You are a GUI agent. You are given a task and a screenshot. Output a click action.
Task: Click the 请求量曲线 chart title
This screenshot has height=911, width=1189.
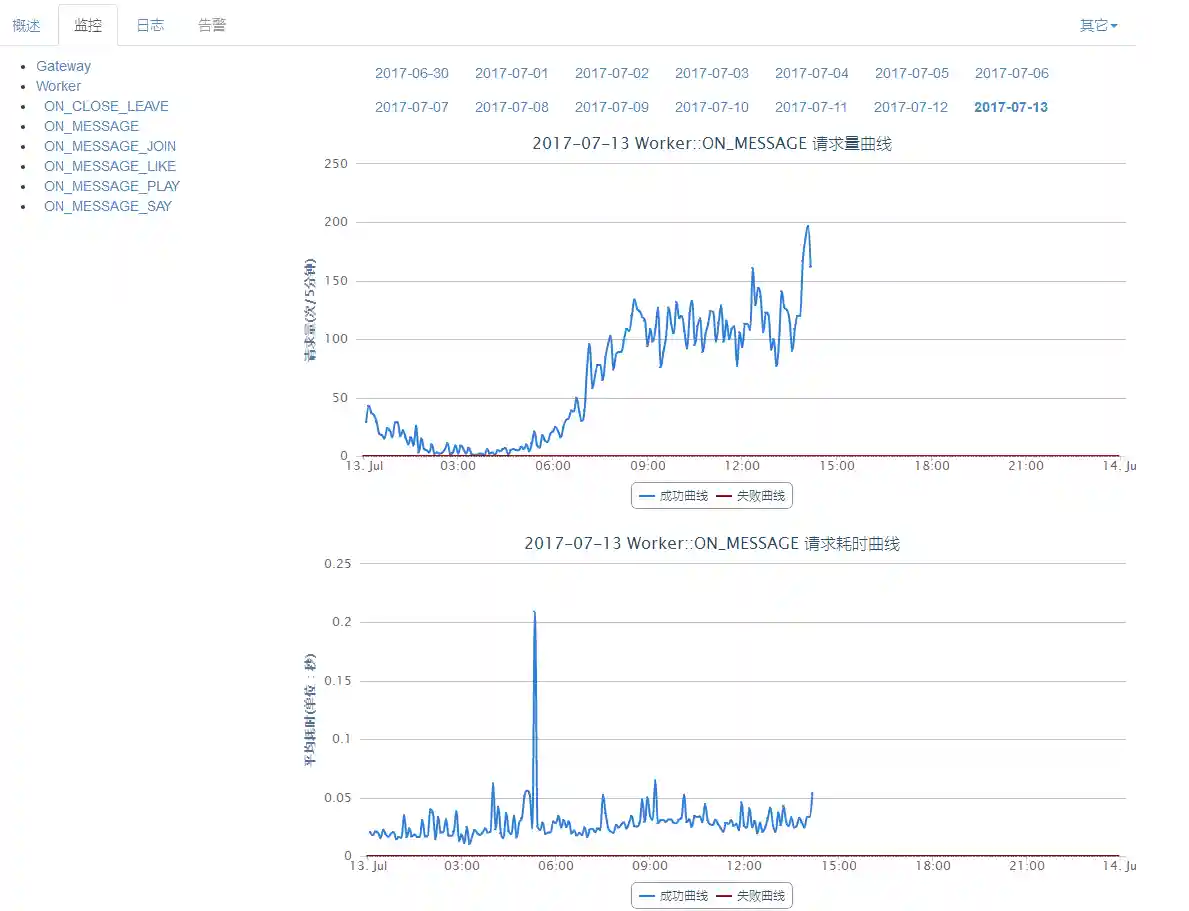click(x=712, y=143)
